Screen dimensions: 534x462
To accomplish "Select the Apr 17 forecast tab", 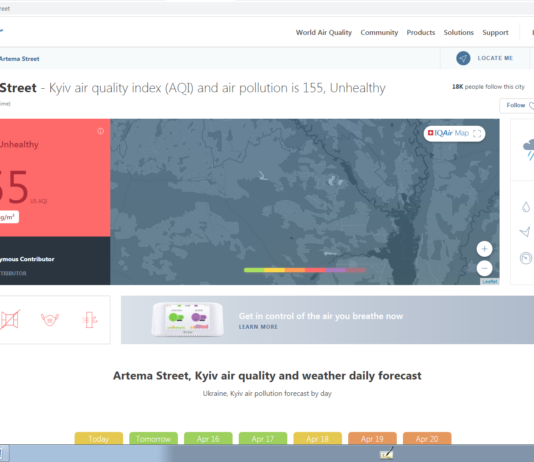I will pos(263,439).
